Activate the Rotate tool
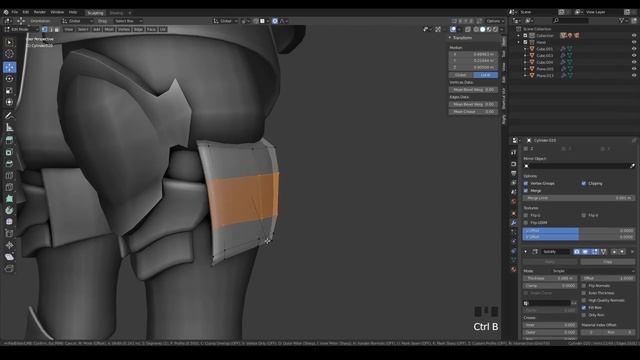640x360 pixels. coord(9,79)
